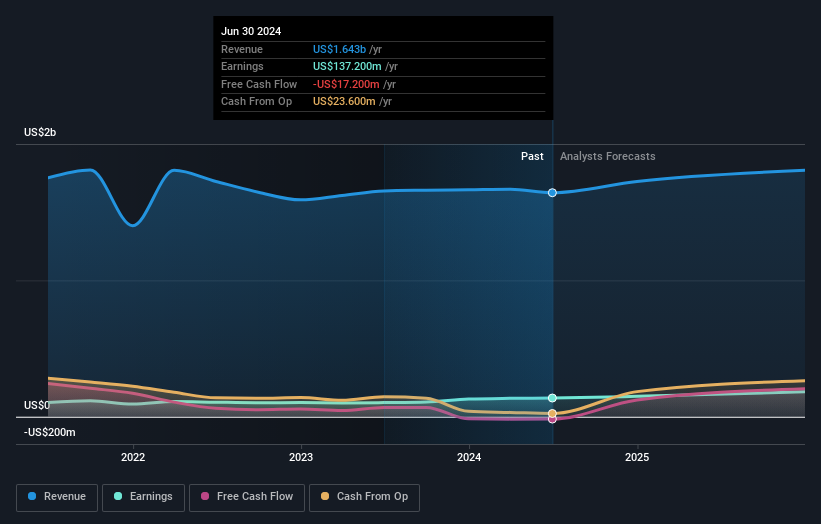Click the 2025 x-axis label
Screen dimensions: 821x524
click(637, 457)
